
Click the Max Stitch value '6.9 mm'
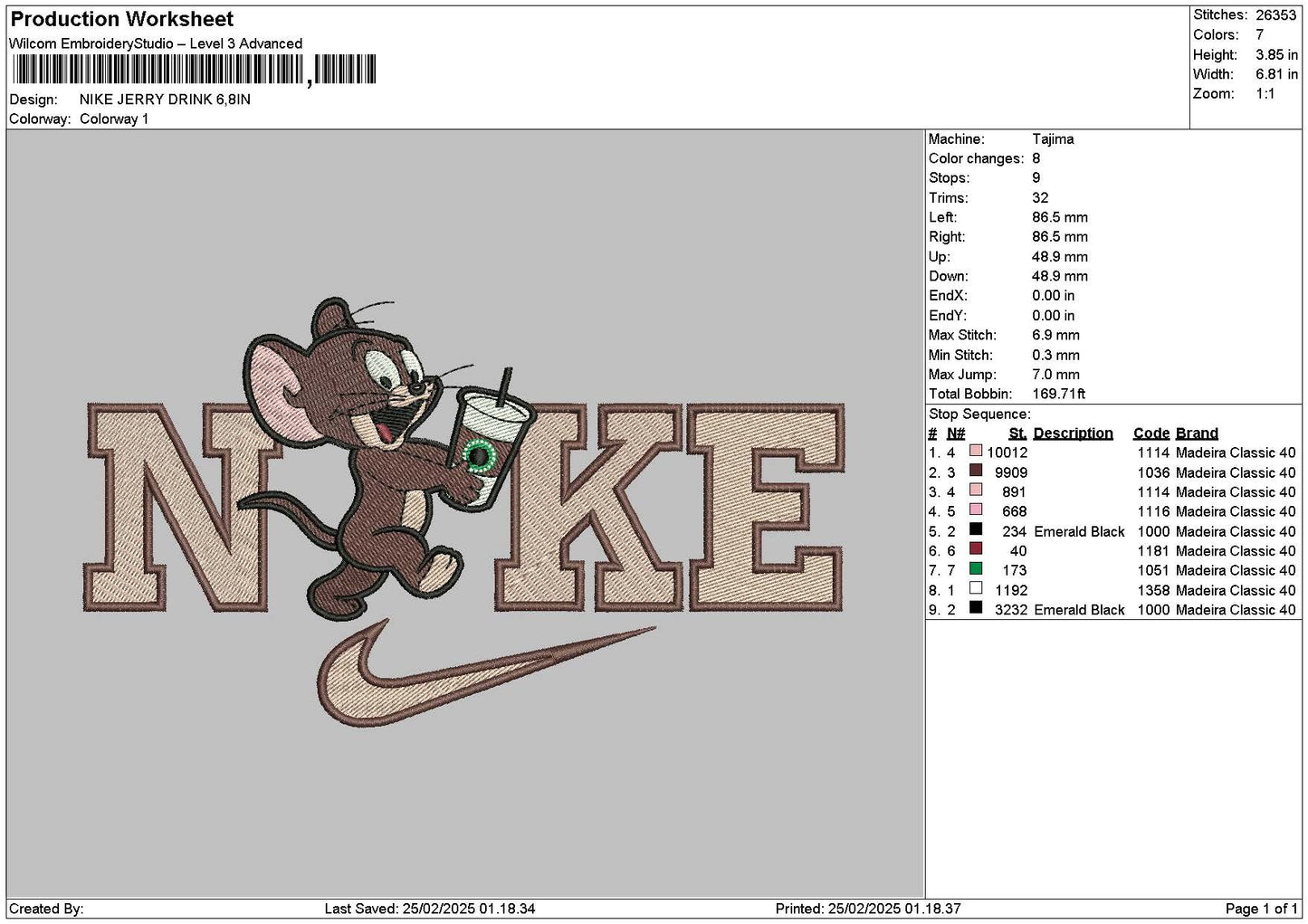coord(1055,335)
